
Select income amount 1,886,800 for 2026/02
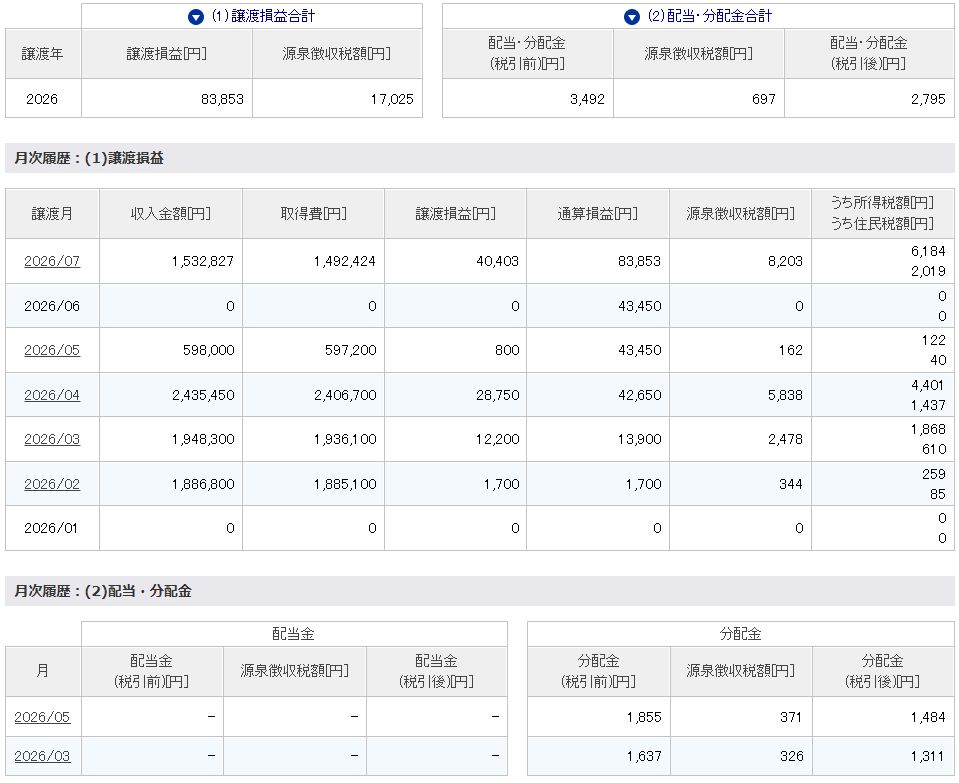(202, 484)
